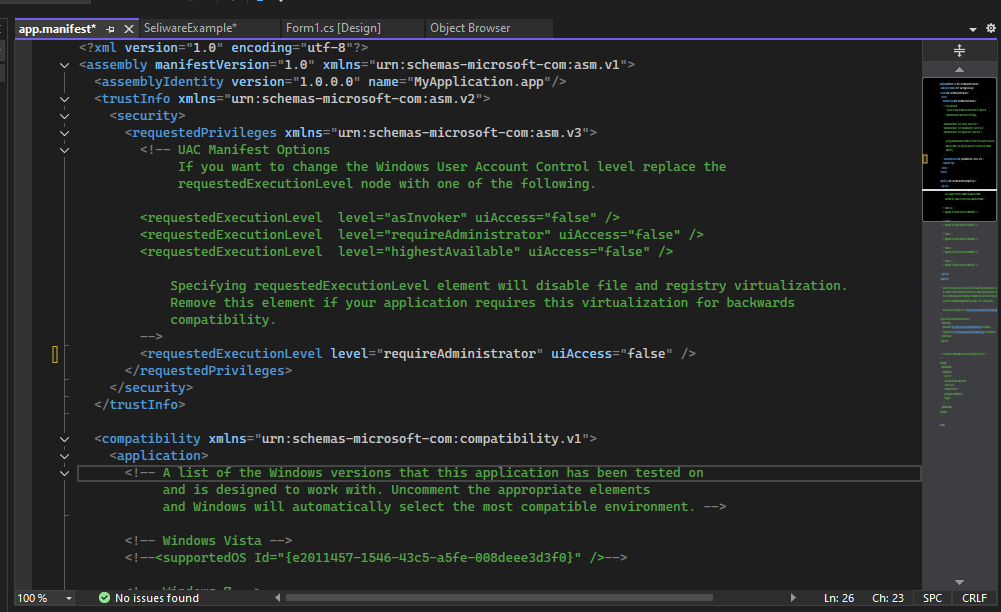Open the document list dropdown arrow
Image resolution: width=1001 pixels, height=612 pixels.
click(x=973, y=29)
